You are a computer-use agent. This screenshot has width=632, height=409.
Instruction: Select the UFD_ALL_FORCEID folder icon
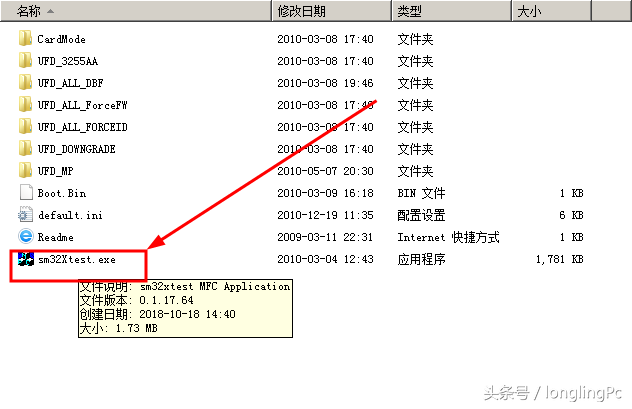tap(25, 127)
